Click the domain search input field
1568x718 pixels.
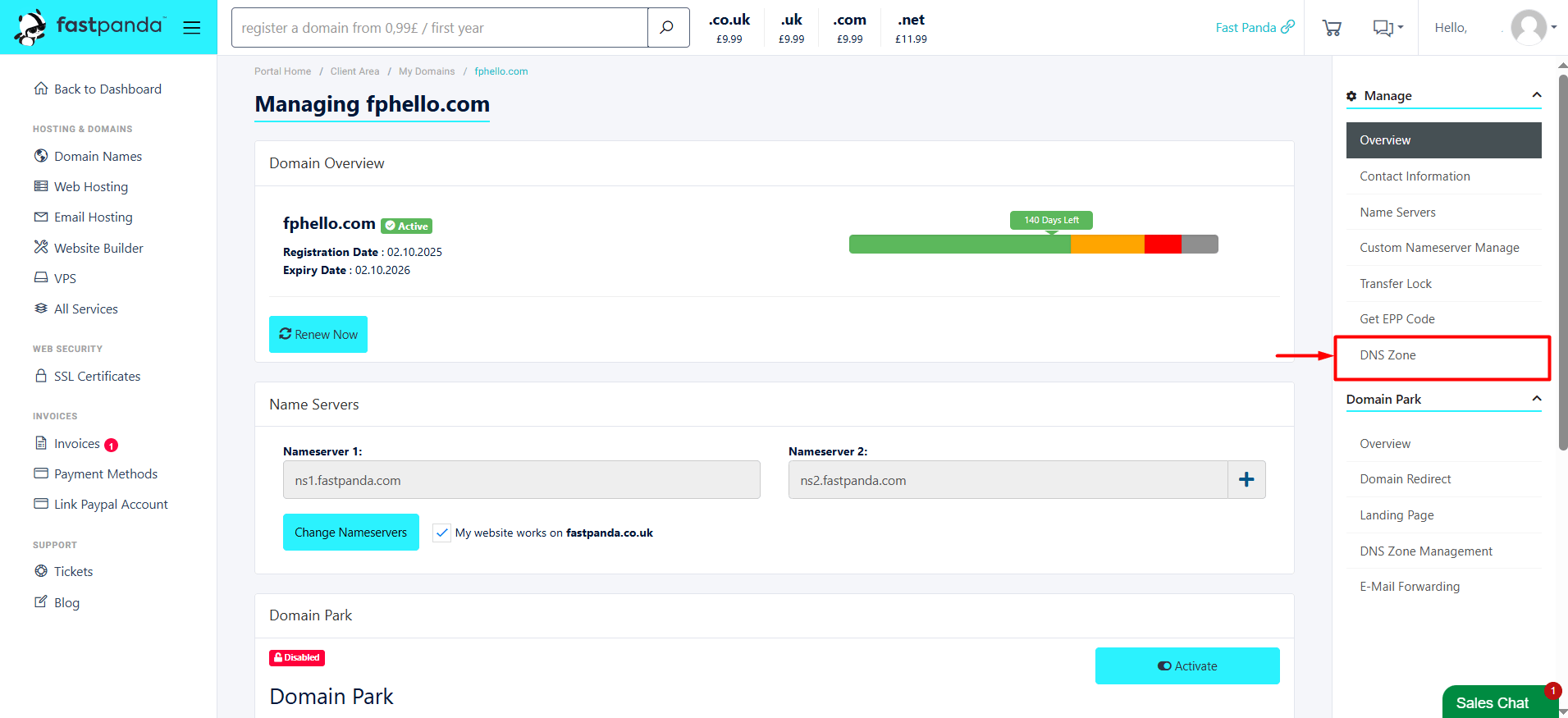pos(440,28)
